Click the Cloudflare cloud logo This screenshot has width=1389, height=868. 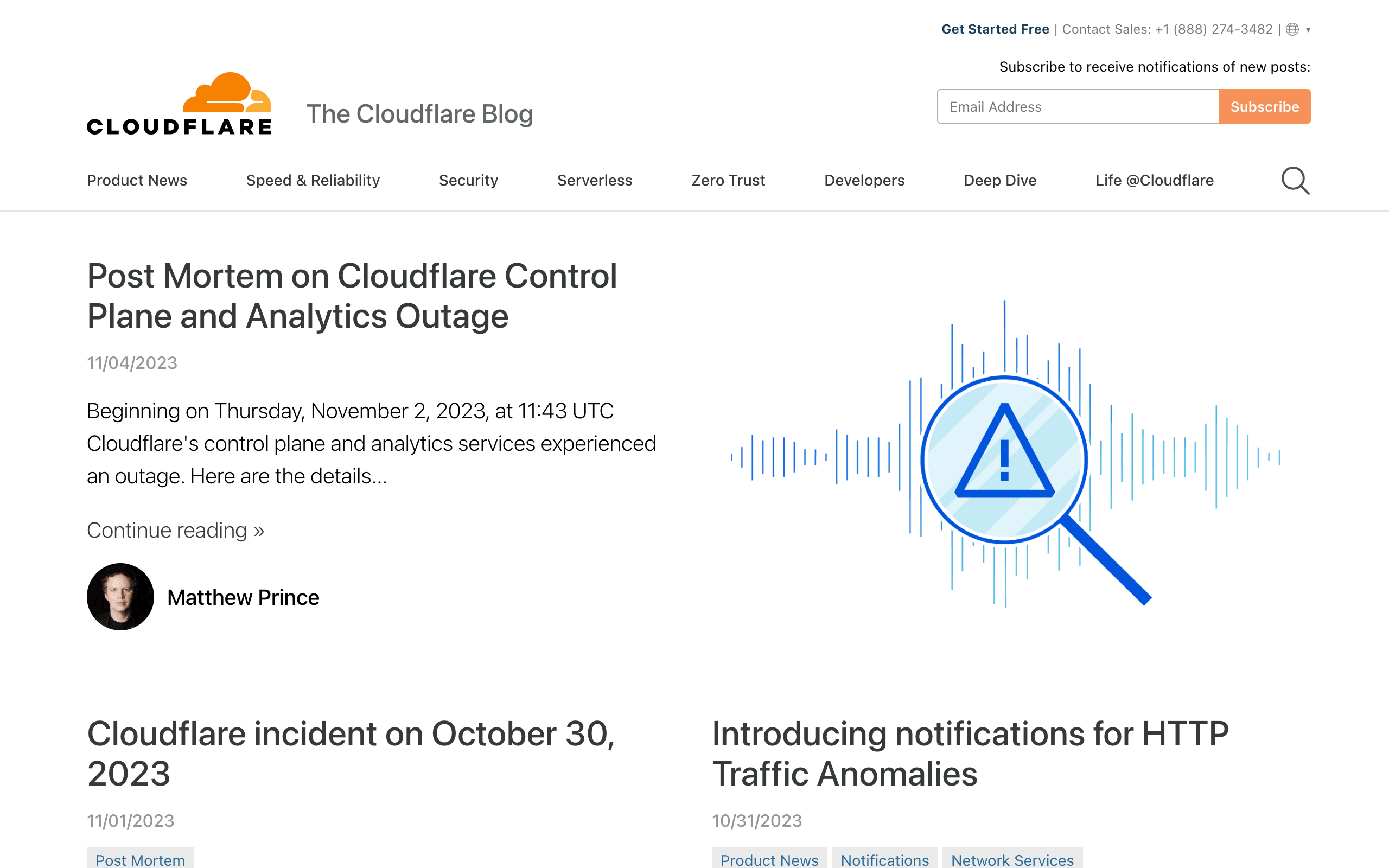[x=179, y=104]
